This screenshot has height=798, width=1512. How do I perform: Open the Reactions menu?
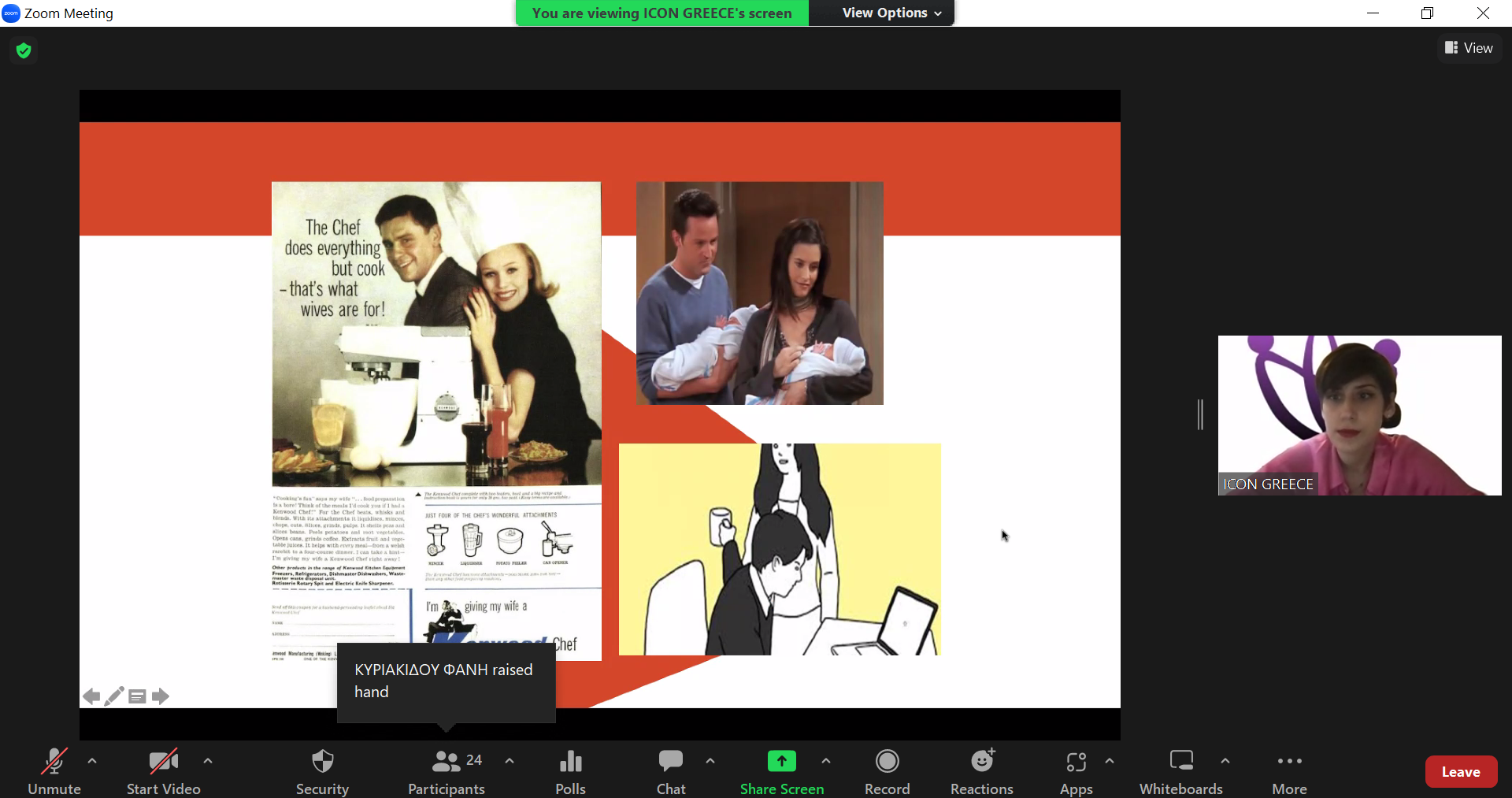pos(982,771)
